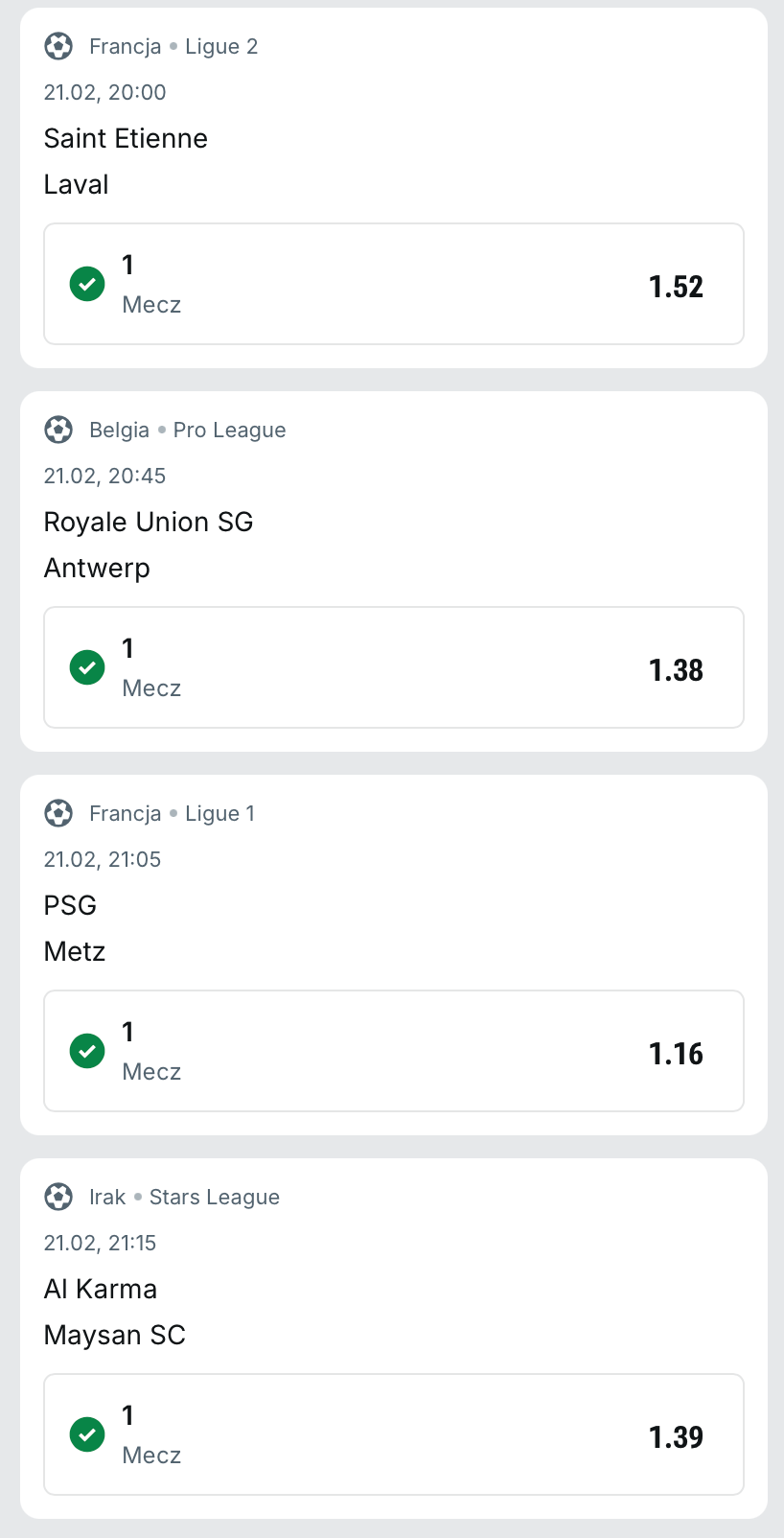784x1538 pixels.
Task: Open the Belgia Pro League link
Action: click(188, 431)
